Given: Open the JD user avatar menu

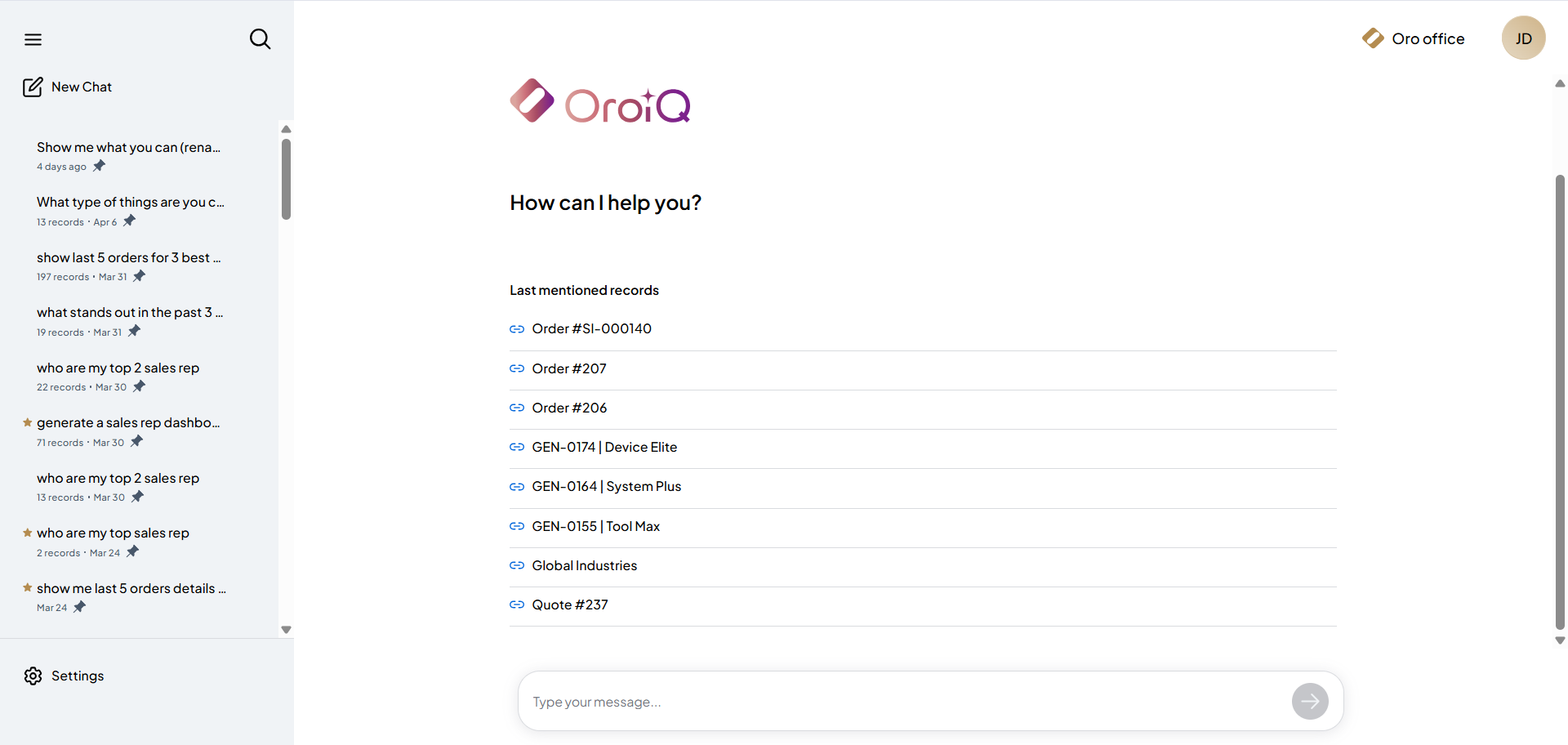Looking at the screenshot, I should tap(1523, 38).
